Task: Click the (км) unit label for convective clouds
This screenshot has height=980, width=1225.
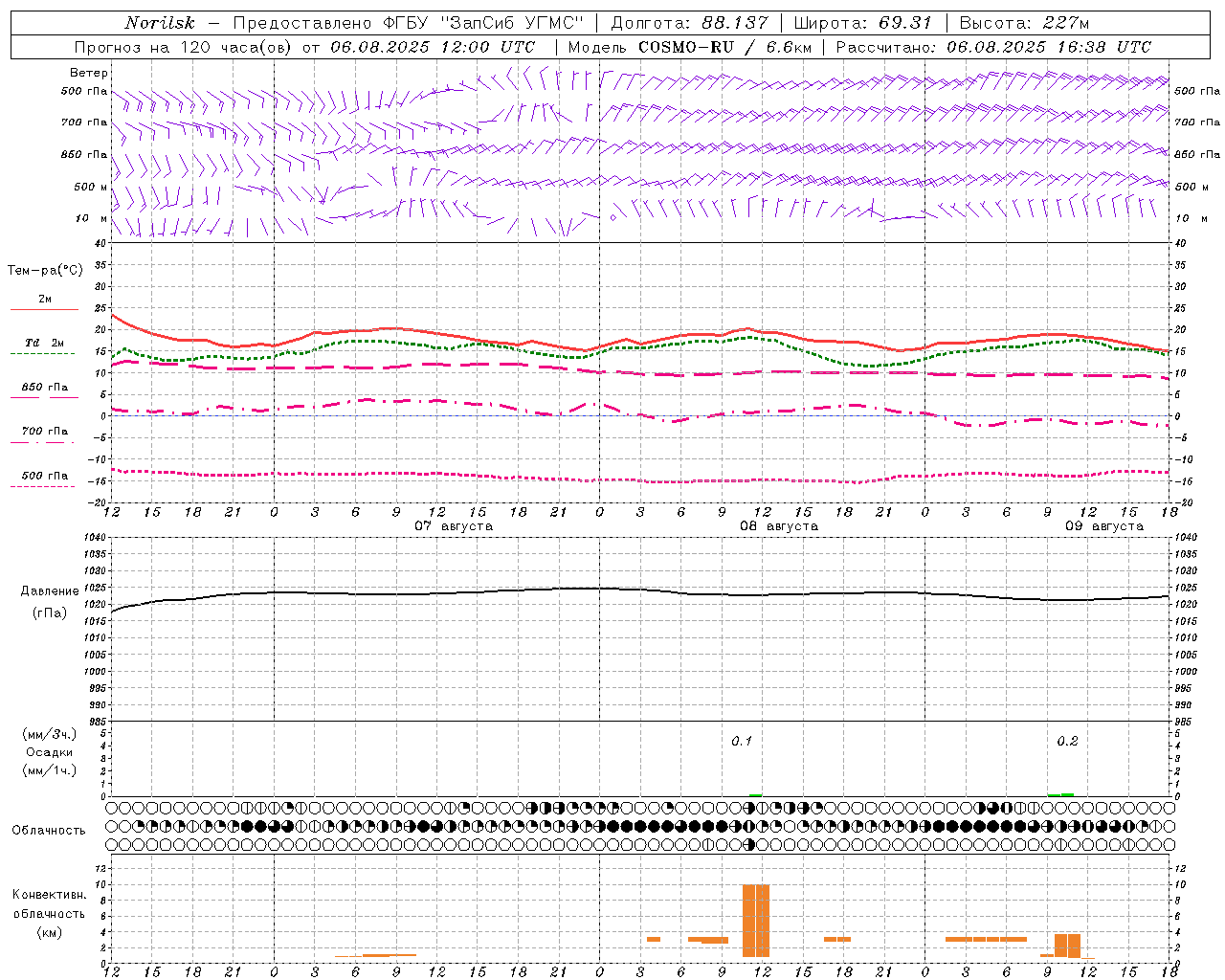Action: click(x=49, y=932)
